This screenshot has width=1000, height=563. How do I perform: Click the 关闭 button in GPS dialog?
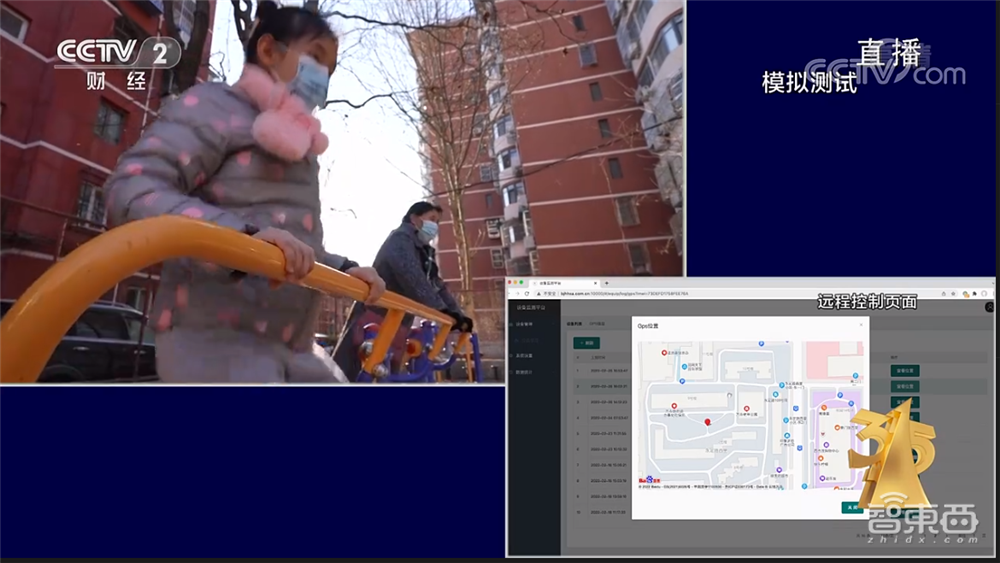pos(852,508)
